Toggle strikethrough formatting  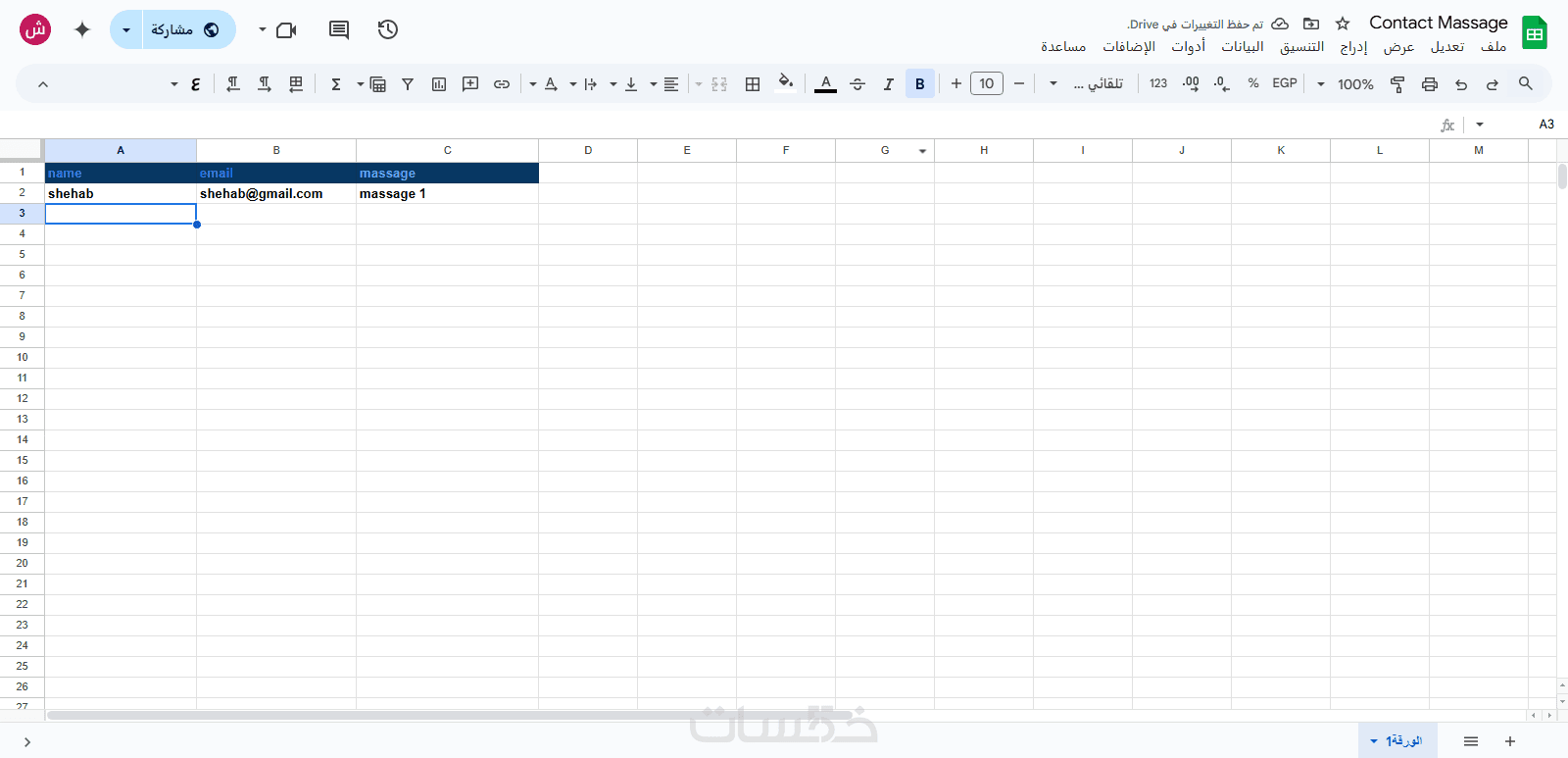click(857, 84)
